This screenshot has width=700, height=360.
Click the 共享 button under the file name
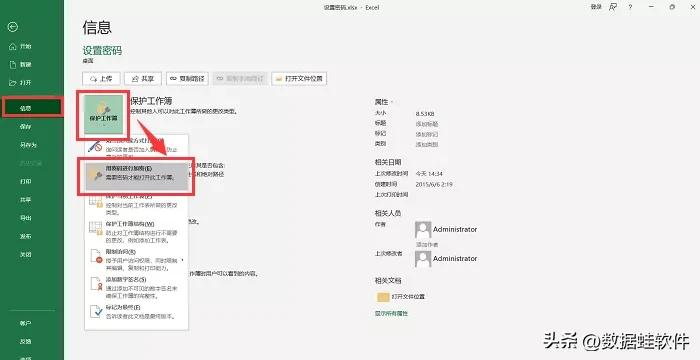pyautogui.click(x=143, y=79)
